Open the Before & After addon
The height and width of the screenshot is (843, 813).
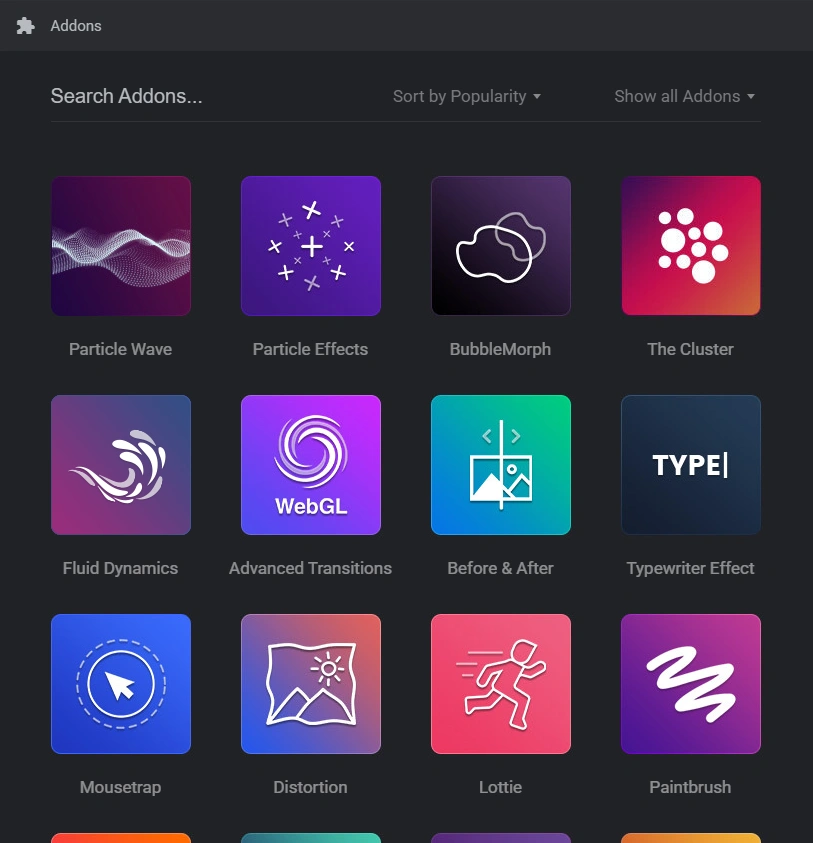[x=500, y=464]
